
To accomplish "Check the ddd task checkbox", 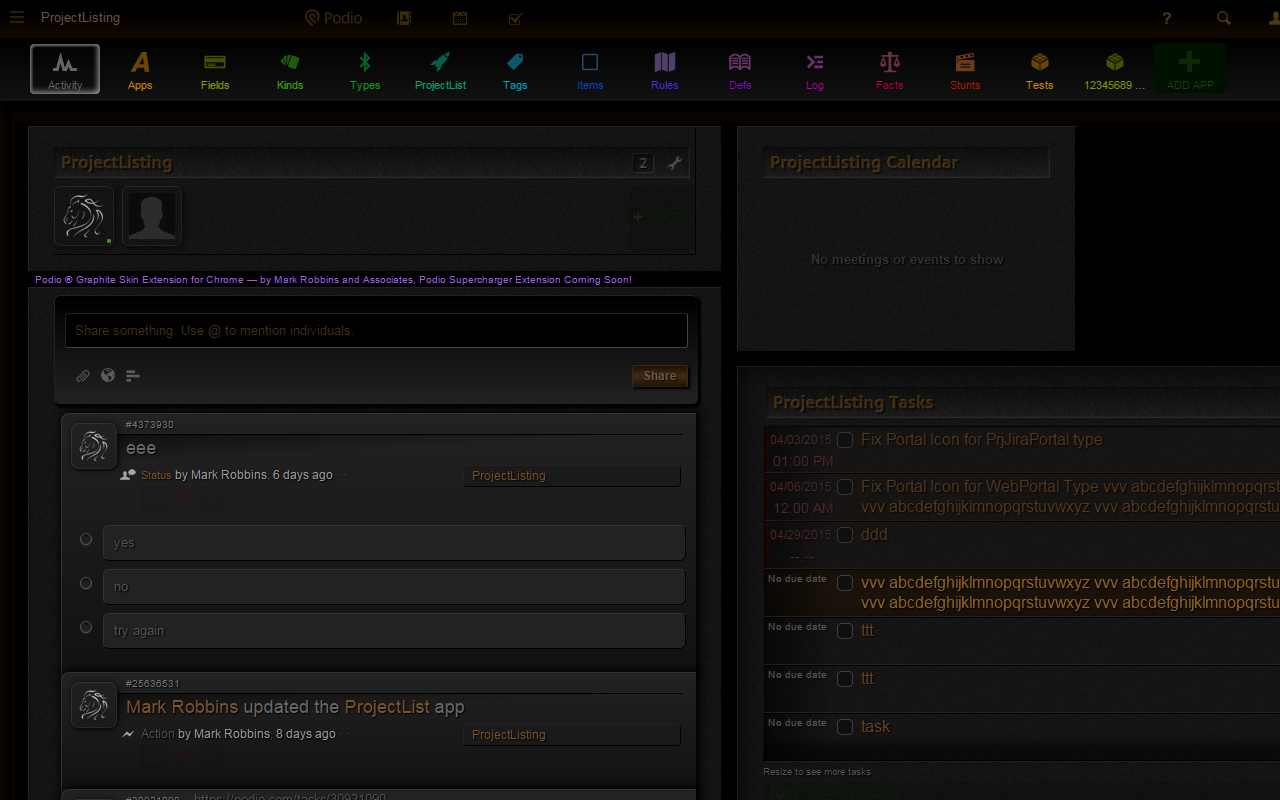I will point(845,535).
